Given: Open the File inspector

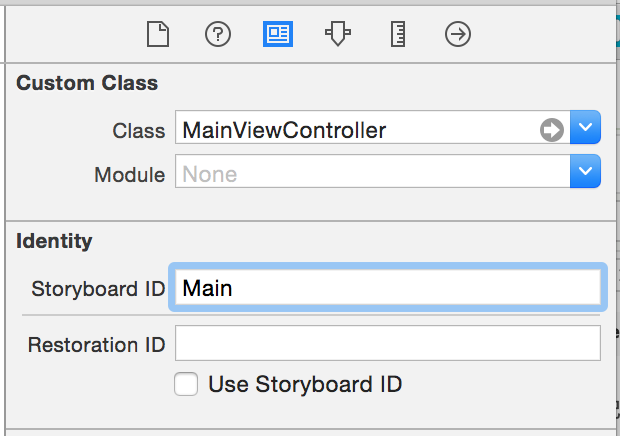Looking at the screenshot, I should (158, 34).
